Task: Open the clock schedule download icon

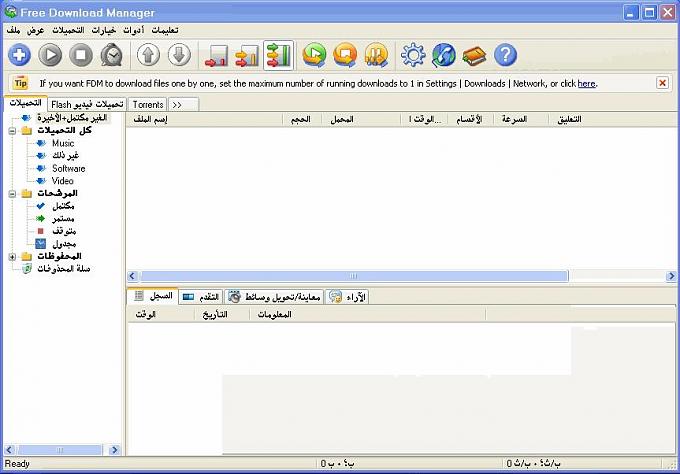Action: [111, 55]
